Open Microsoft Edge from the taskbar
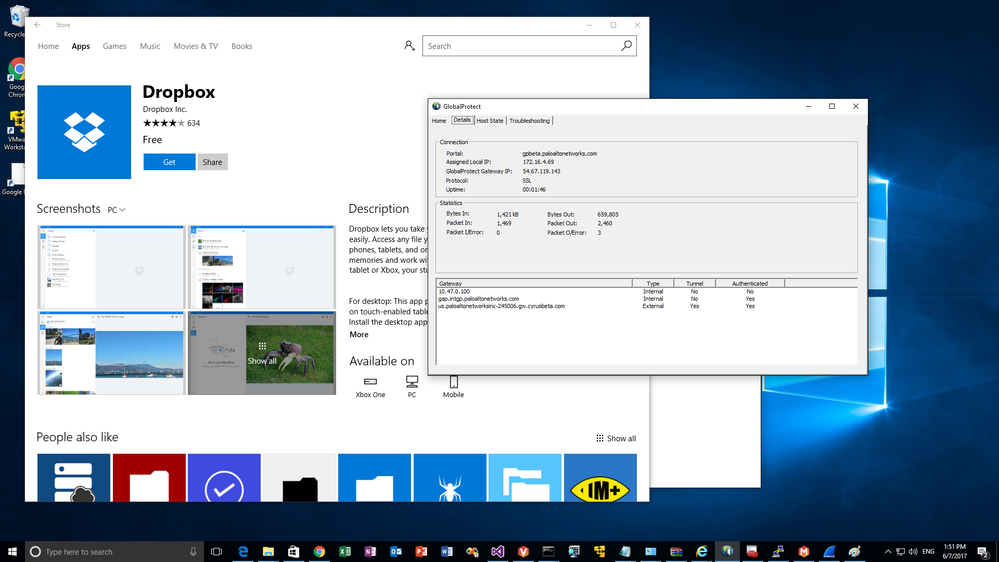Image resolution: width=999 pixels, height=562 pixels. pyautogui.click(x=243, y=551)
